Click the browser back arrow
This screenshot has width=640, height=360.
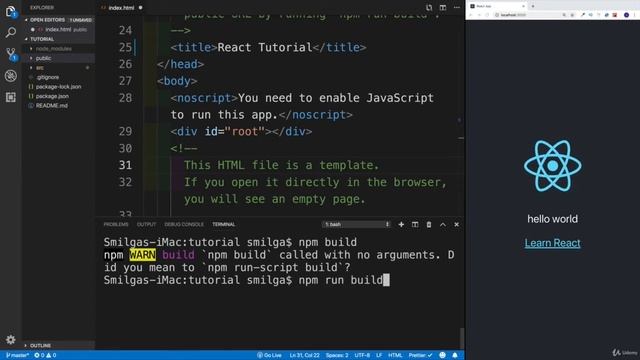[x=471, y=15]
